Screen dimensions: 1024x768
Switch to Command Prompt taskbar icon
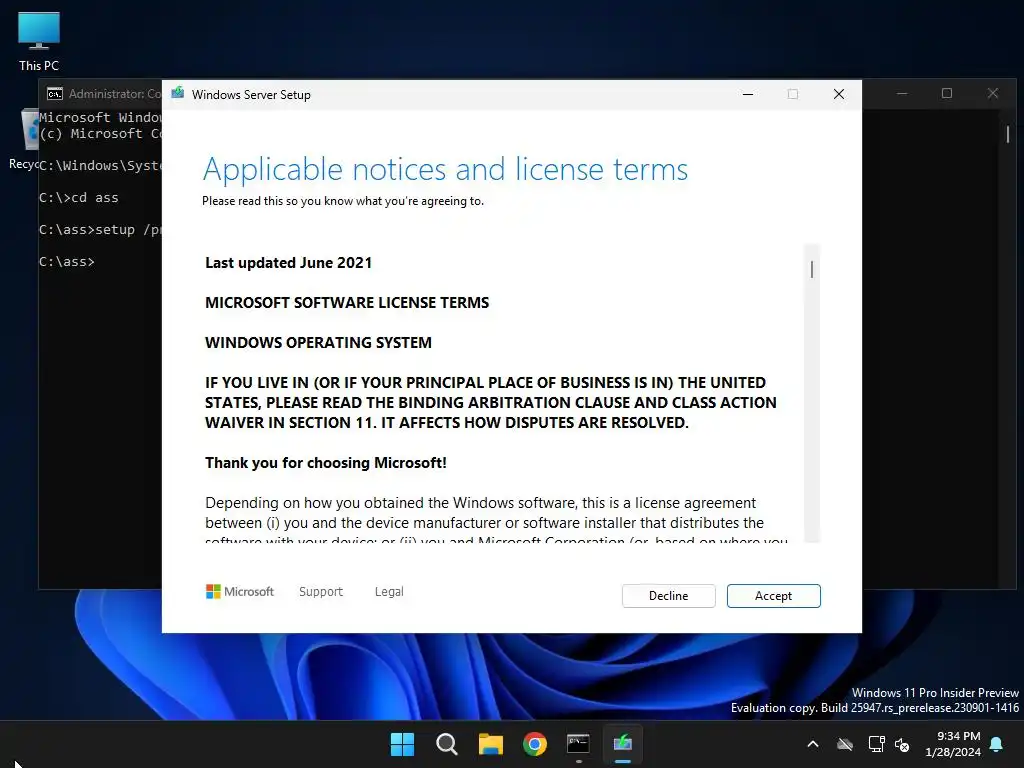579,744
